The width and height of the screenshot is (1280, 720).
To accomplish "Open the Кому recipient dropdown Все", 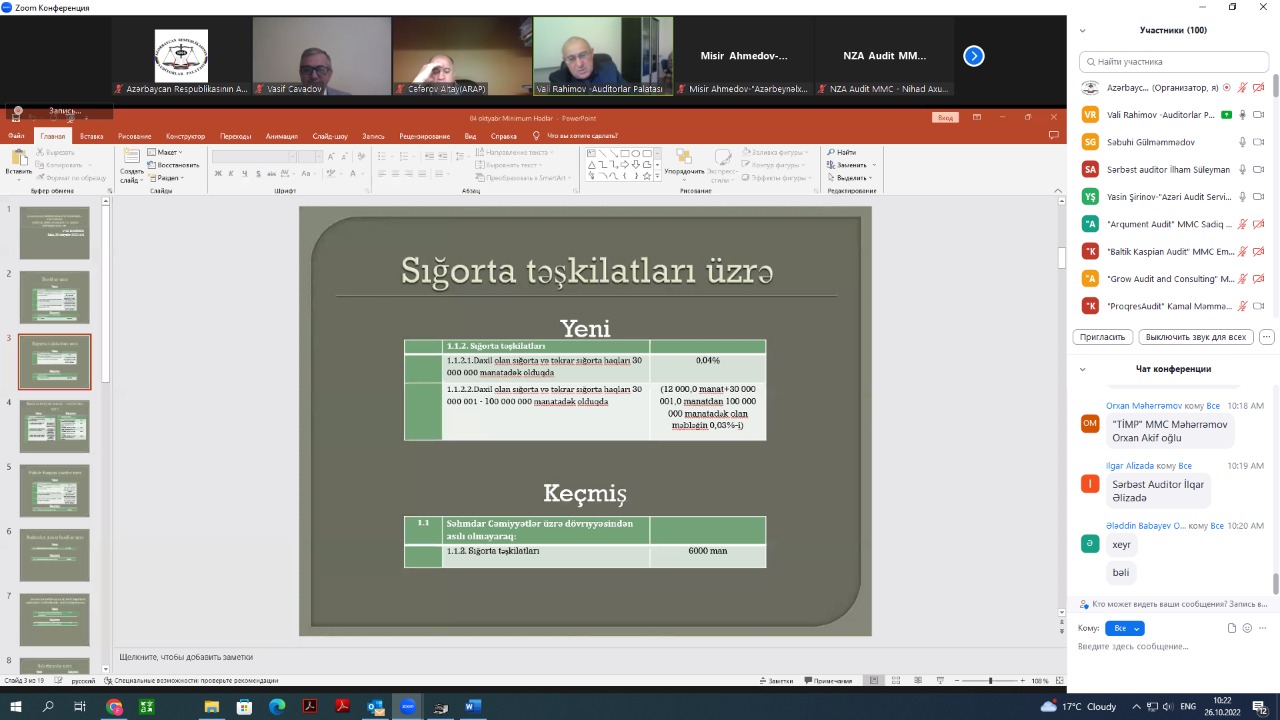I will tap(1125, 628).
